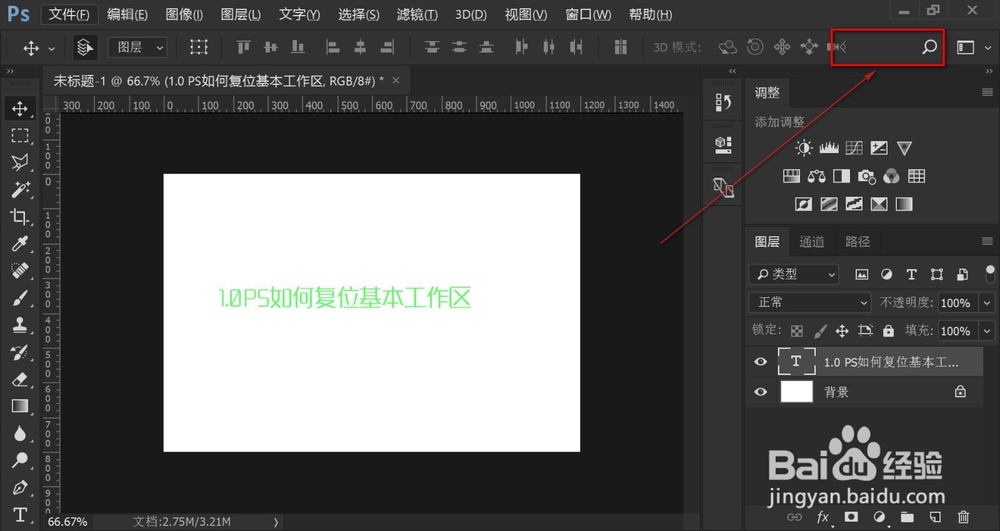Add an Invert adjustment
The image size is (1000, 531).
tap(804, 204)
